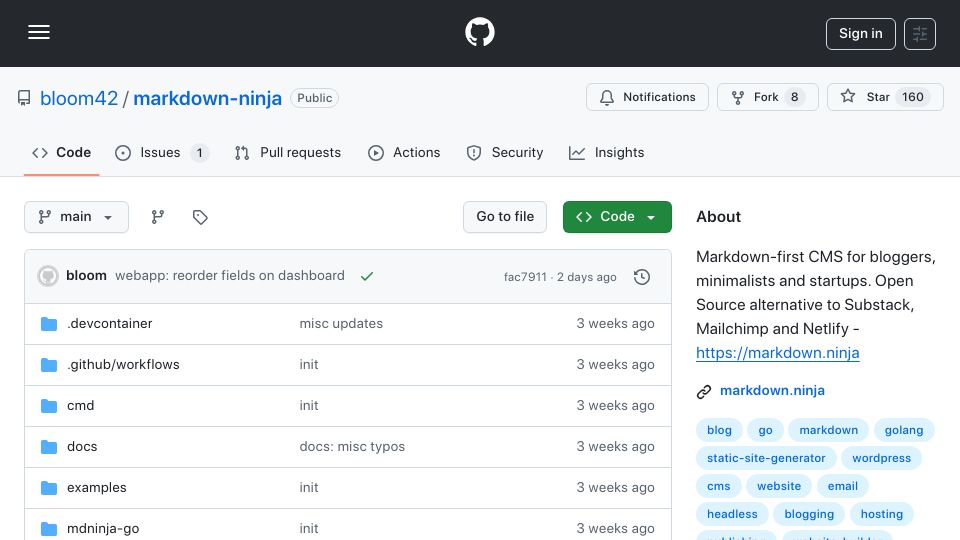
Task: Click the examples folder icon
Action: click(x=49, y=488)
